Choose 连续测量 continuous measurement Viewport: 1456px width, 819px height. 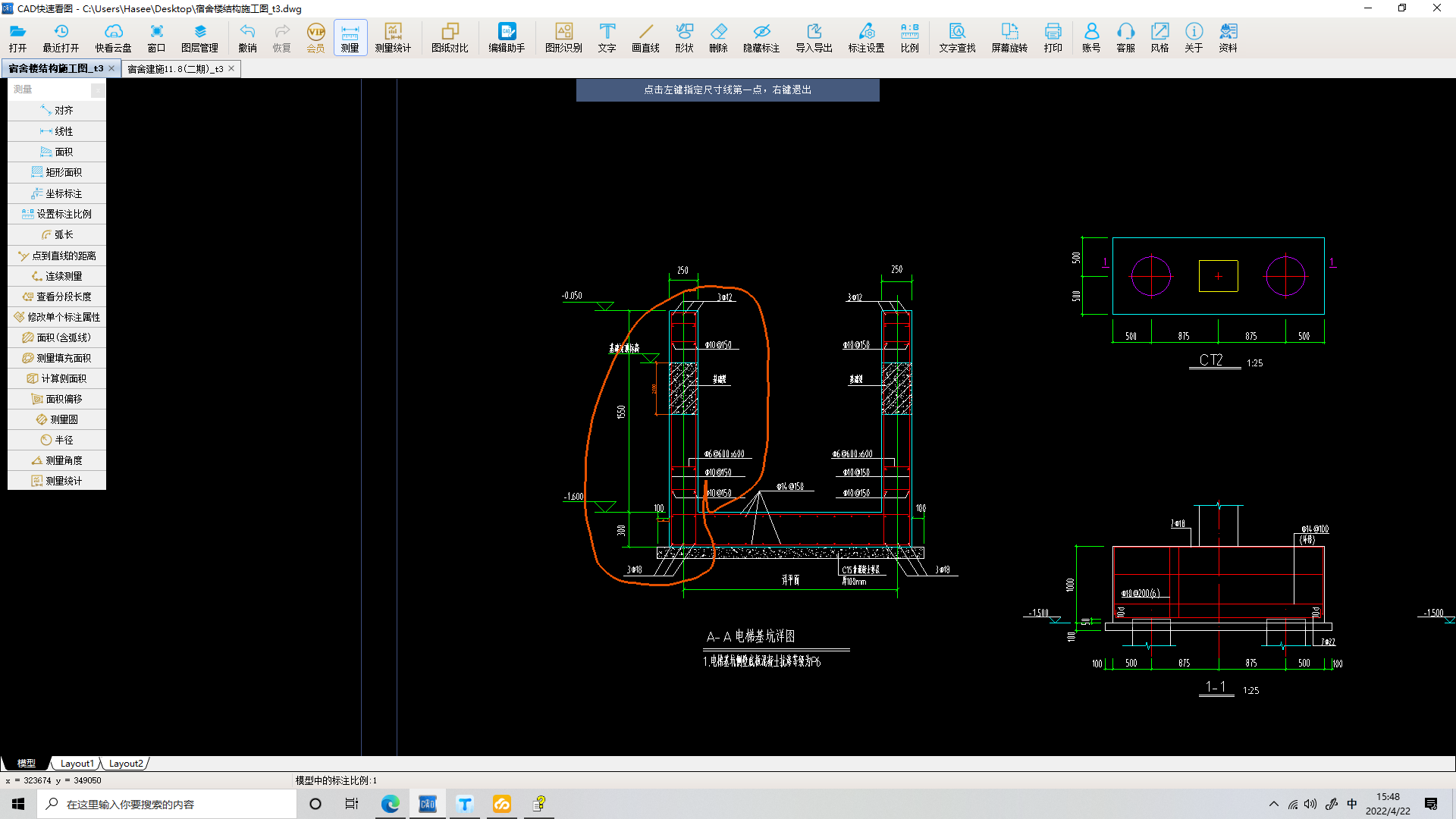pos(57,276)
